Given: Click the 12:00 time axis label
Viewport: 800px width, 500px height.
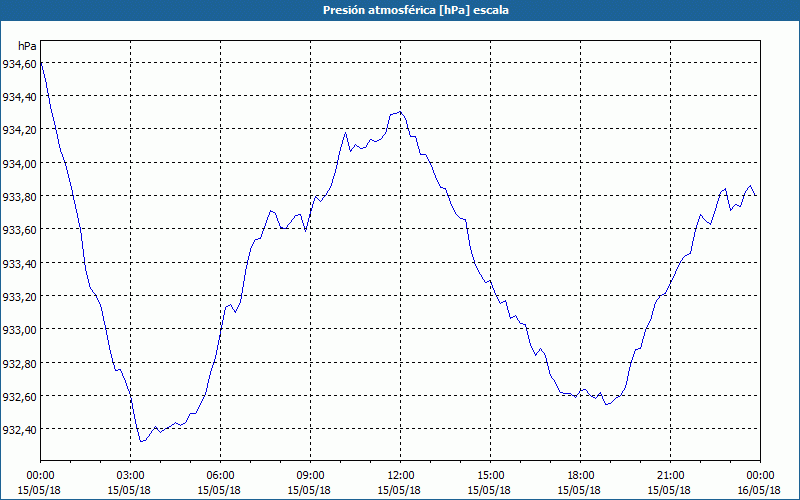Looking at the screenshot, I should pos(401,476).
